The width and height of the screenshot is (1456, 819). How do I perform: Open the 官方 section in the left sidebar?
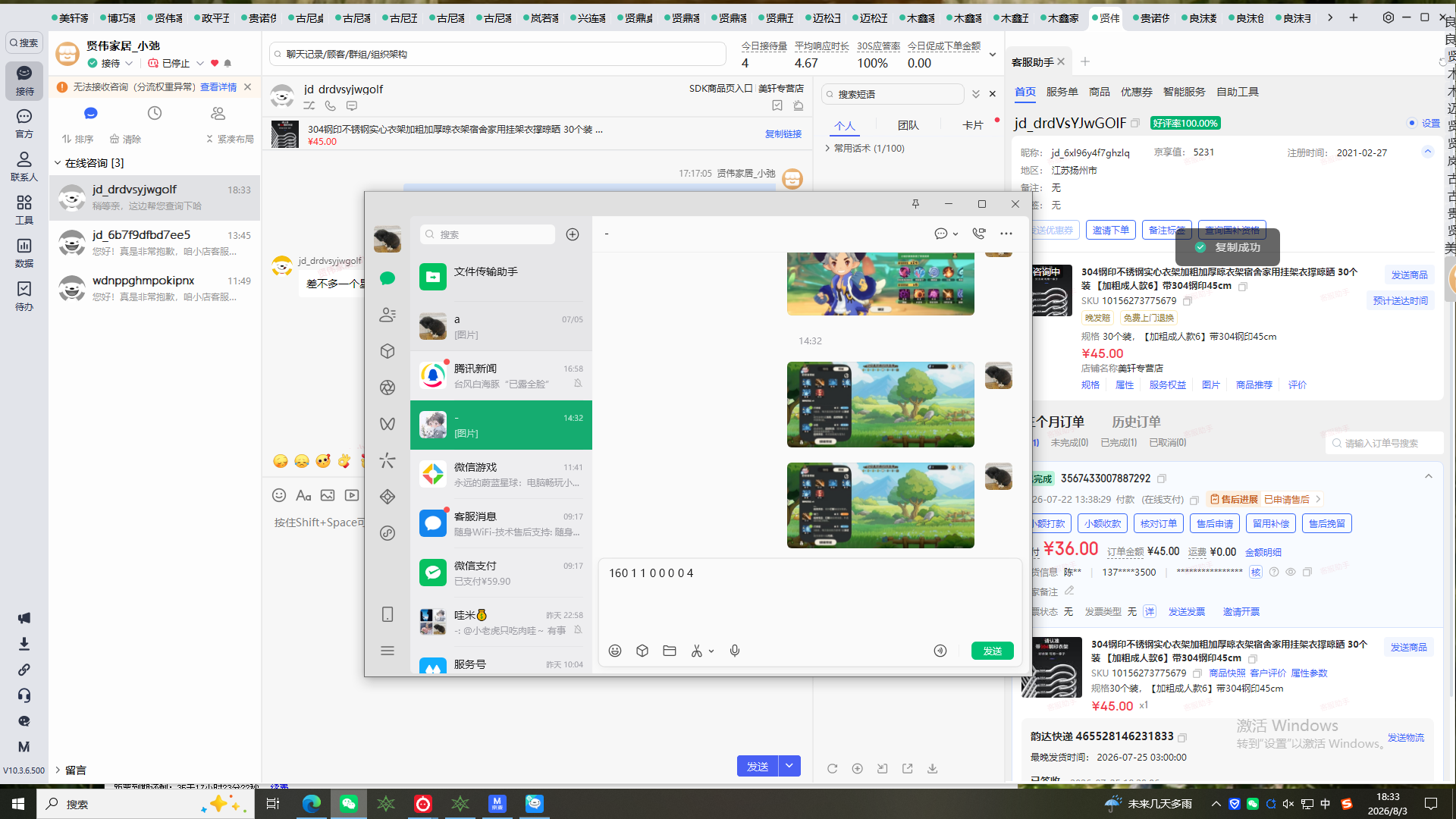(x=24, y=123)
